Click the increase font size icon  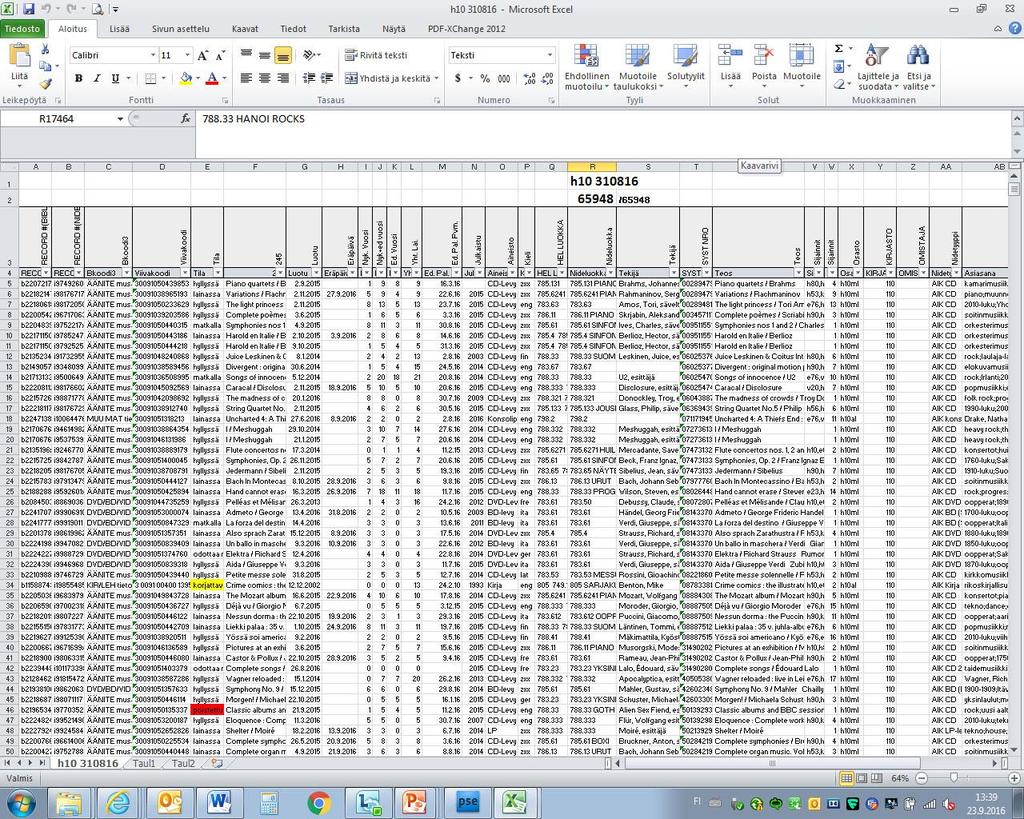click(202, 56)
